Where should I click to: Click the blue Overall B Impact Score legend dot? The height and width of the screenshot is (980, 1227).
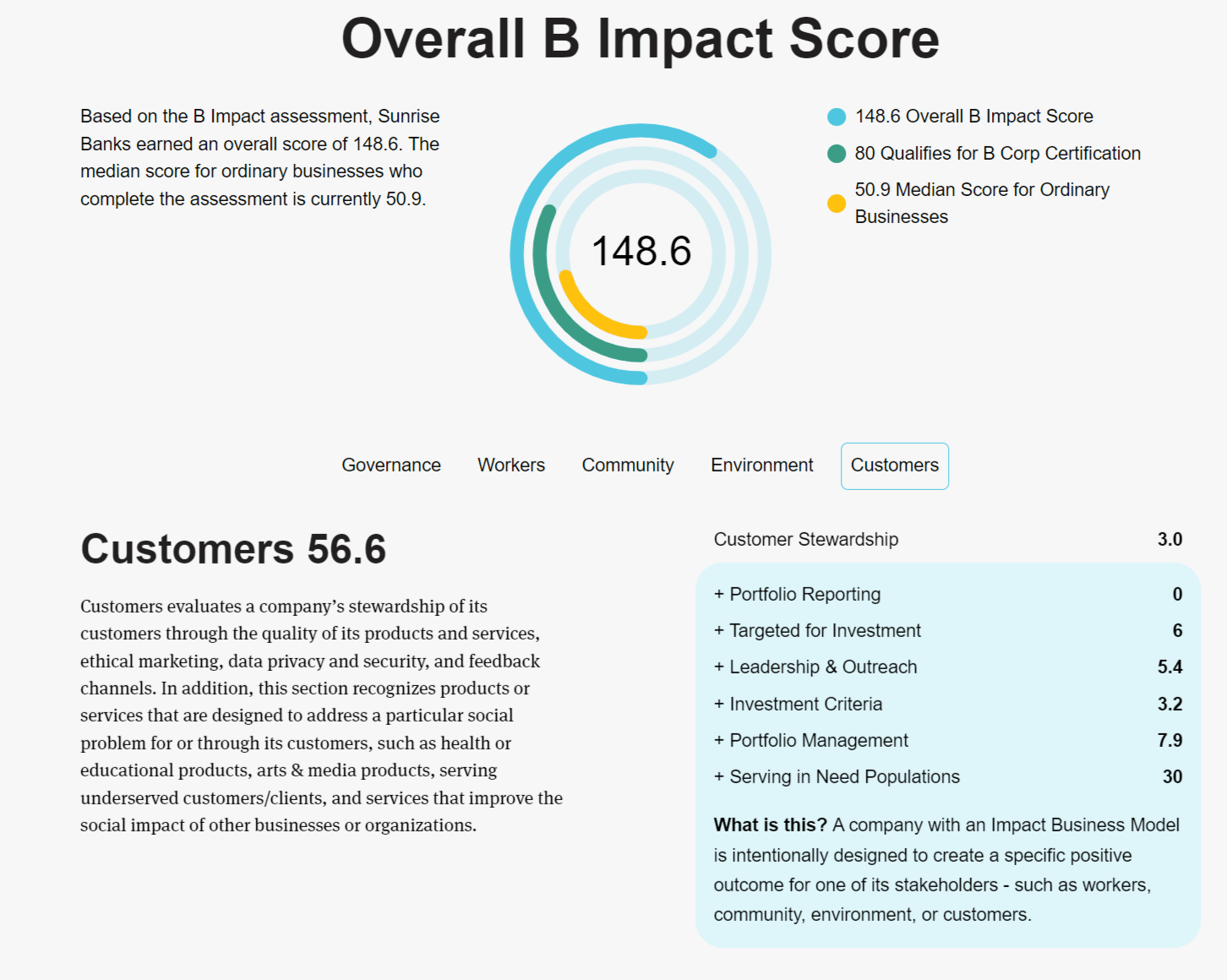pos(837,117)
